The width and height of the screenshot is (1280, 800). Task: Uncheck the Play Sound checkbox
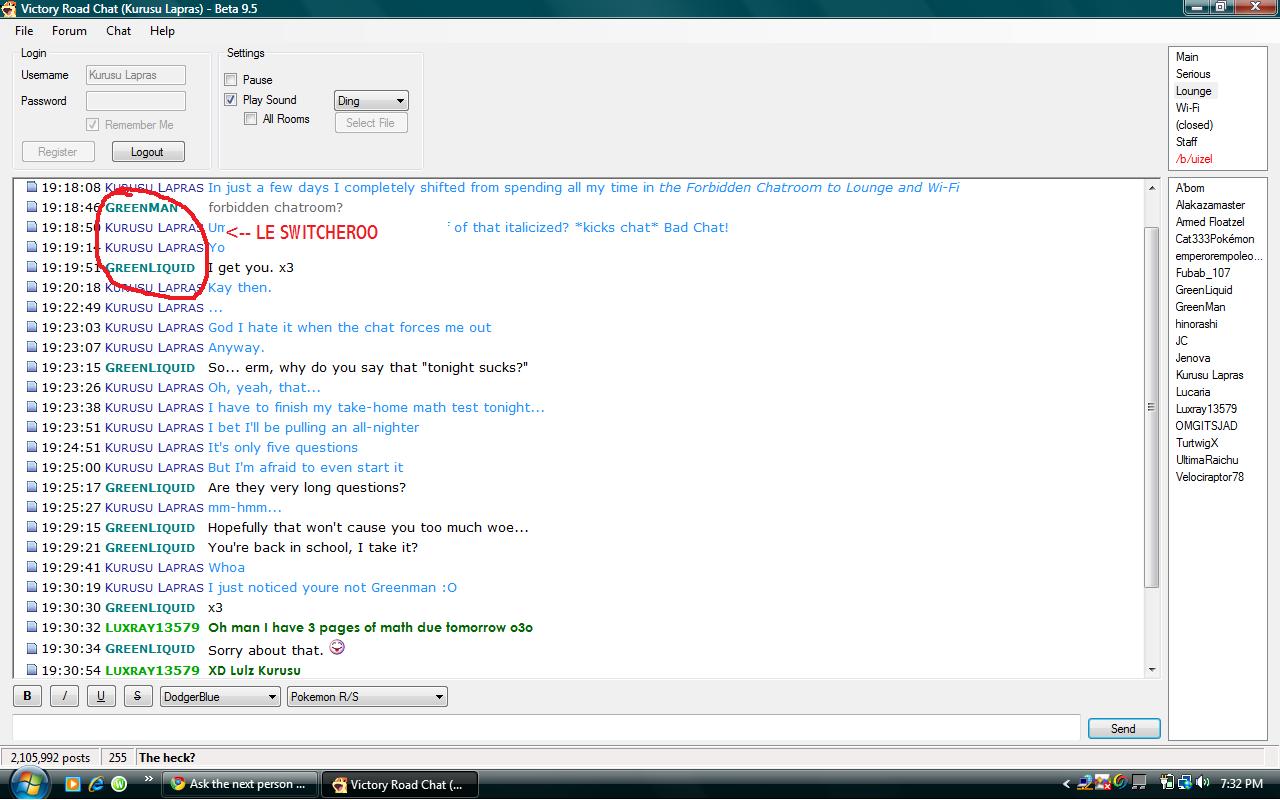point(231,100)
